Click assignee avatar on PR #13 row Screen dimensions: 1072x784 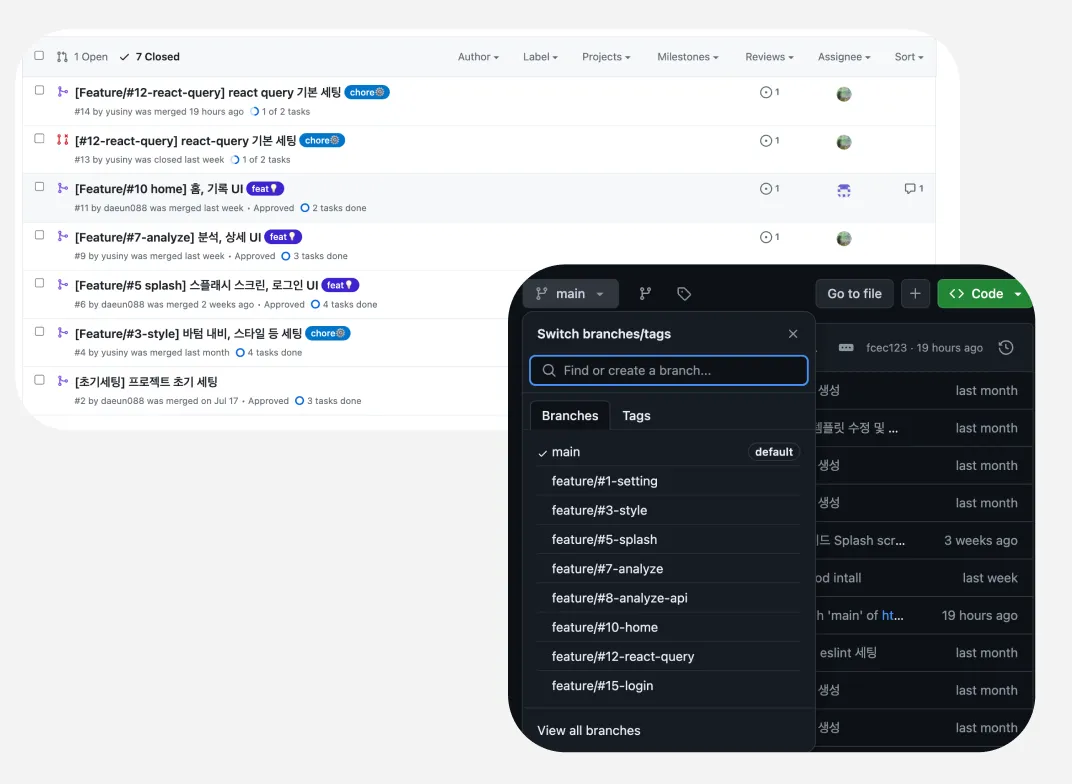coord(844,142)
